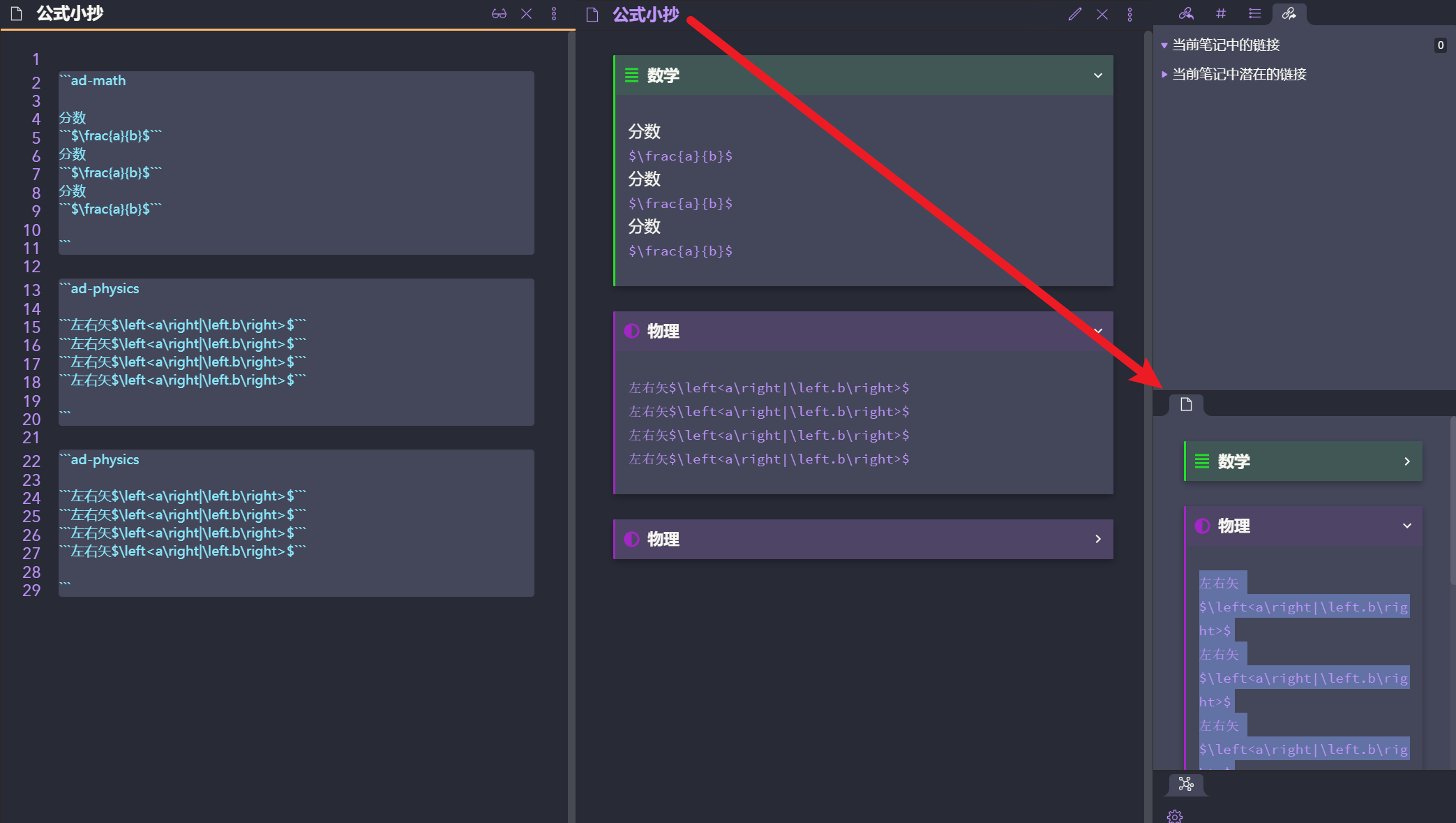
Task: Click the ad-math line in the editor
Action: pyautogui.click(x=98, y=81)
